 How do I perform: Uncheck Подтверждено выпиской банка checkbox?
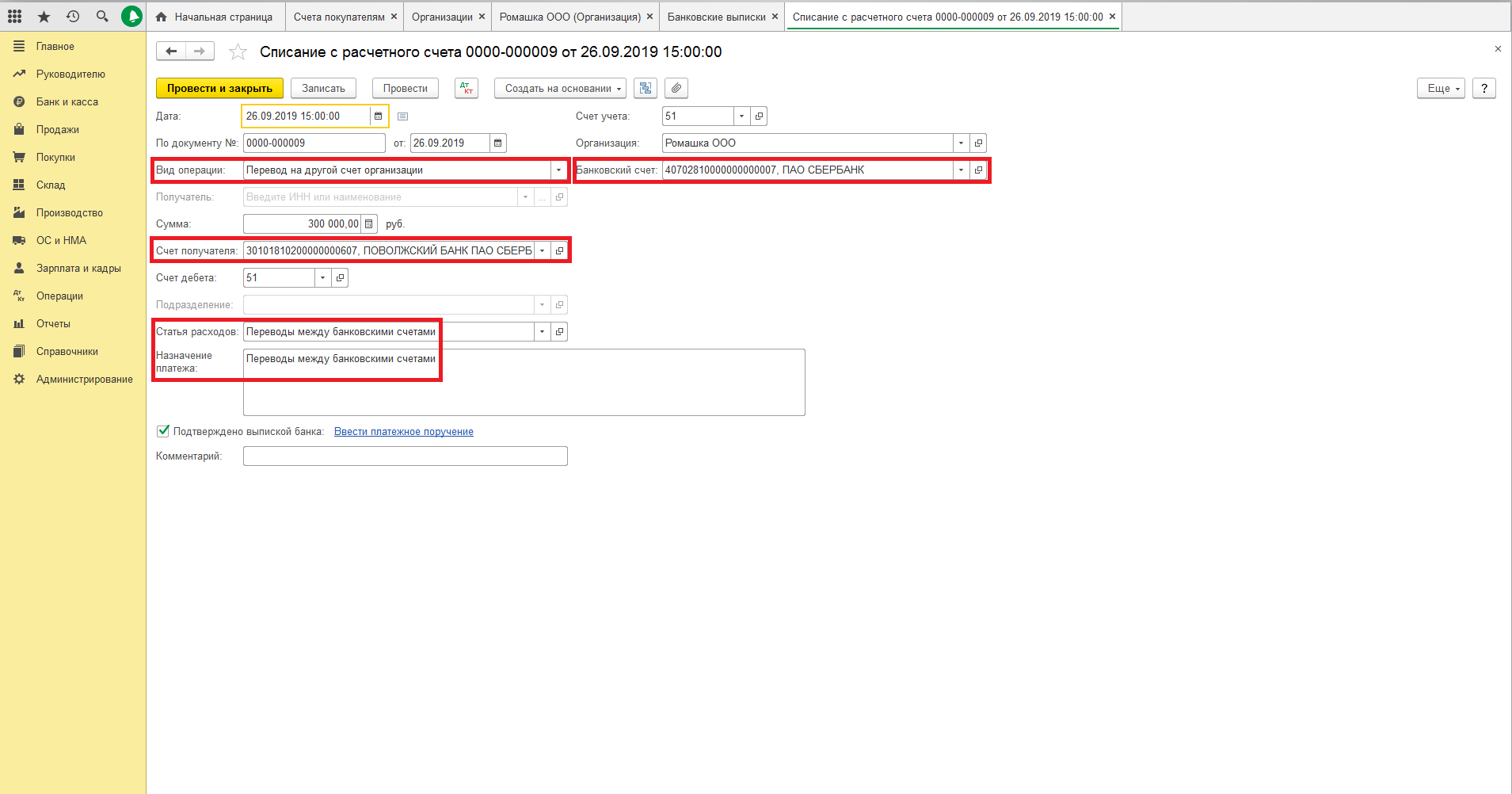(x=163, y=431)
